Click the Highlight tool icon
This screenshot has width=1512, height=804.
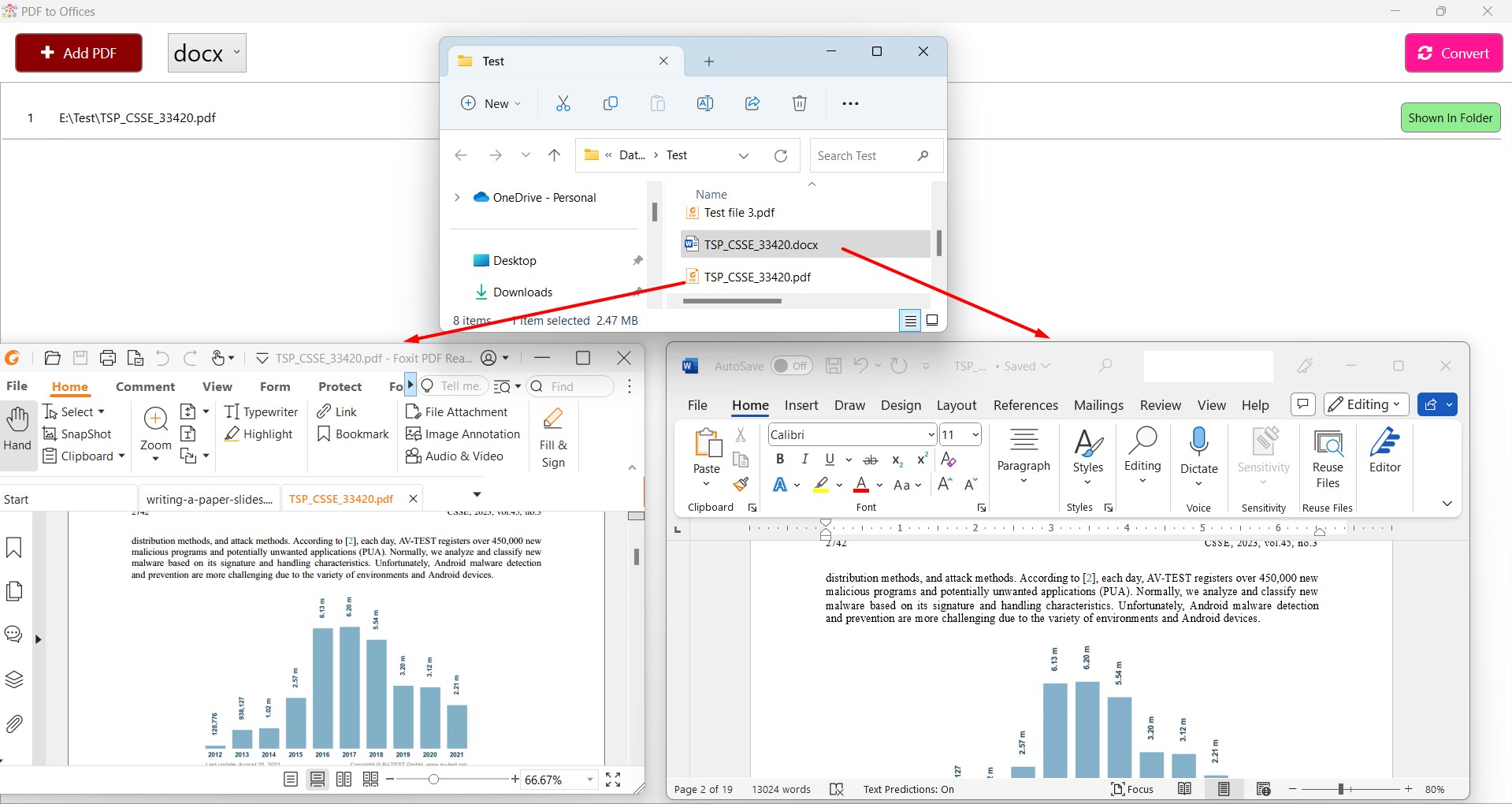coord(232,434)
